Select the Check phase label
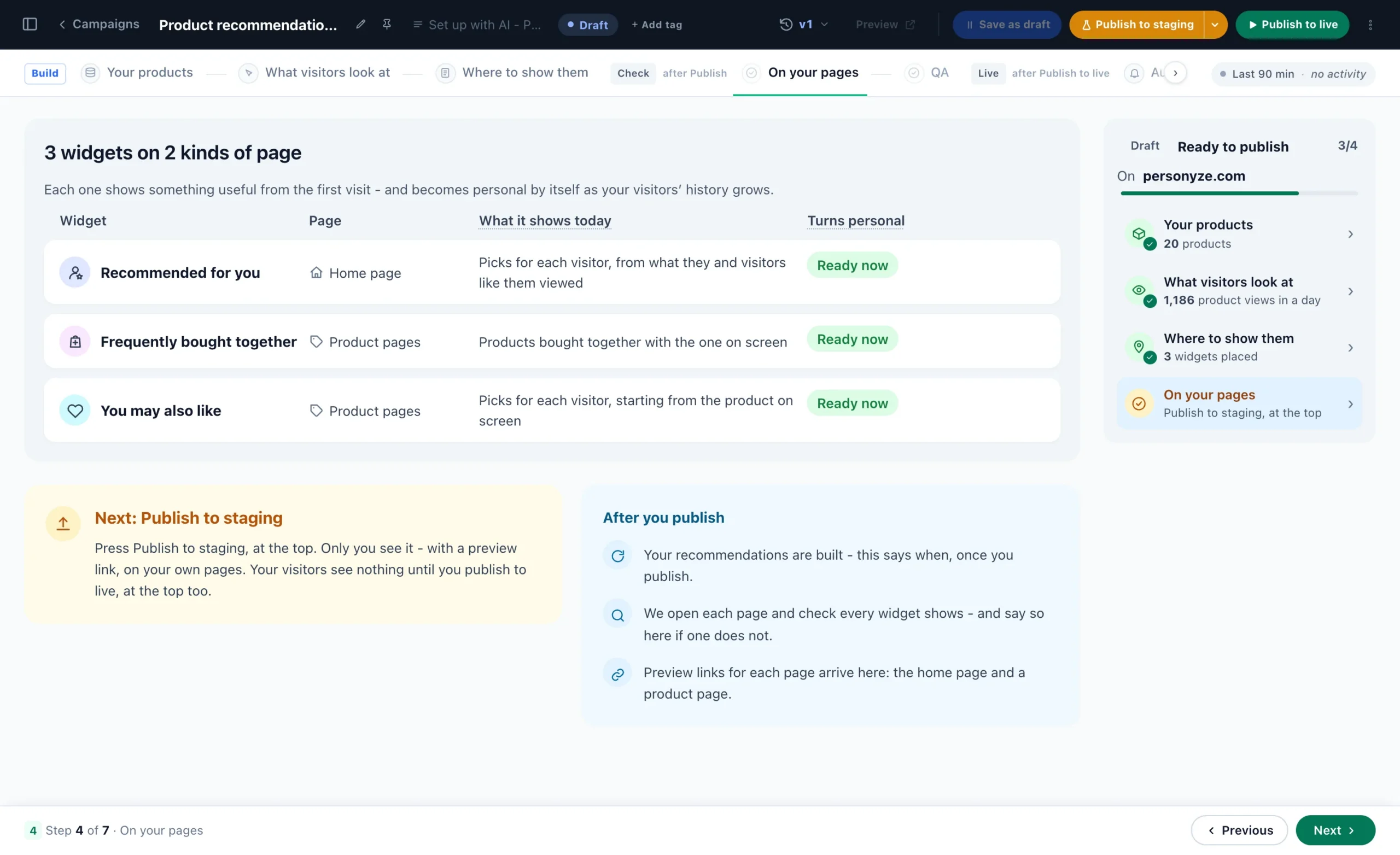Viewport: 1400px width, 855px height. [633, 73]
